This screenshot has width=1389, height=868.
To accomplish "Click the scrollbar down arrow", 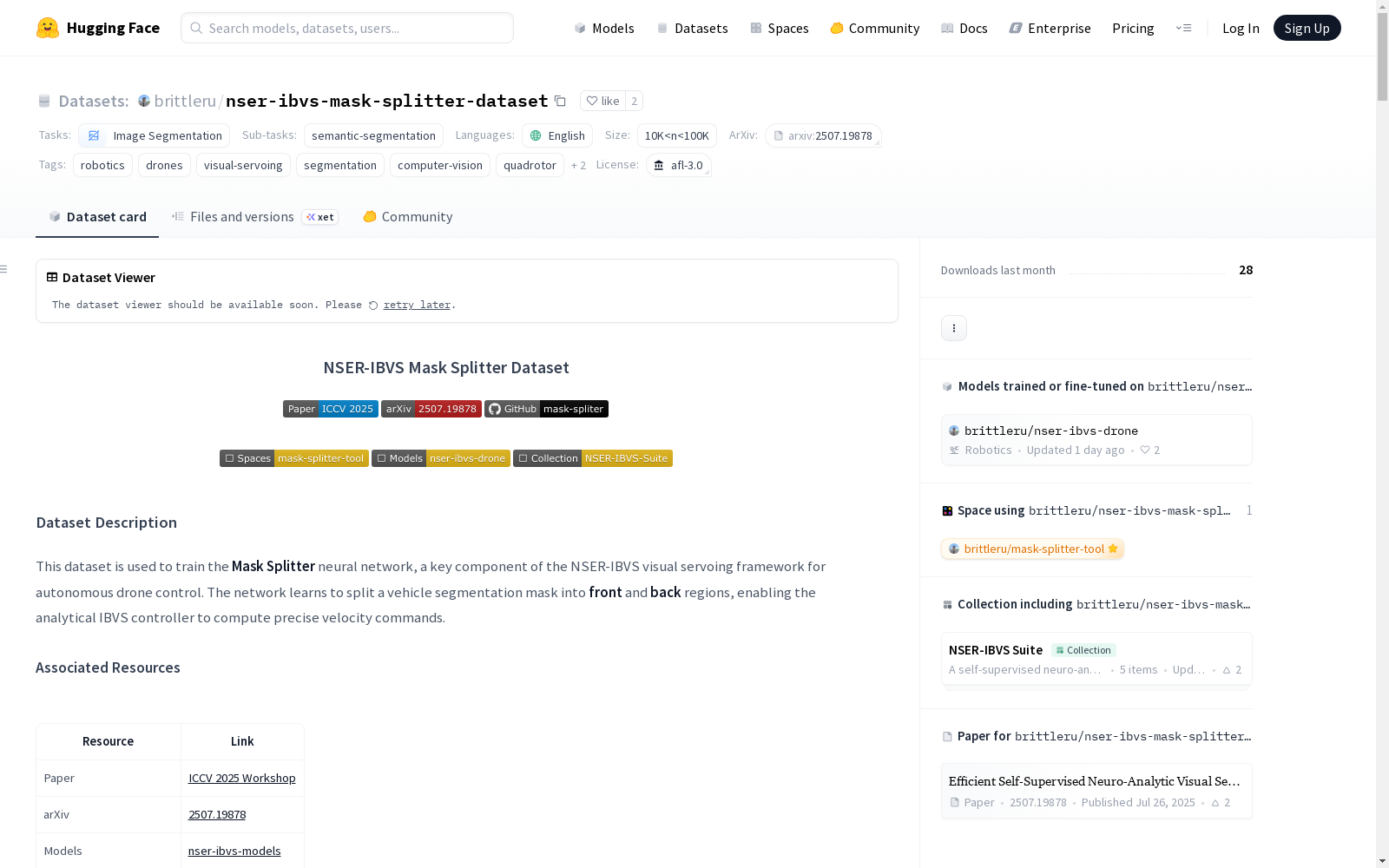I will tap(1382, 861).
